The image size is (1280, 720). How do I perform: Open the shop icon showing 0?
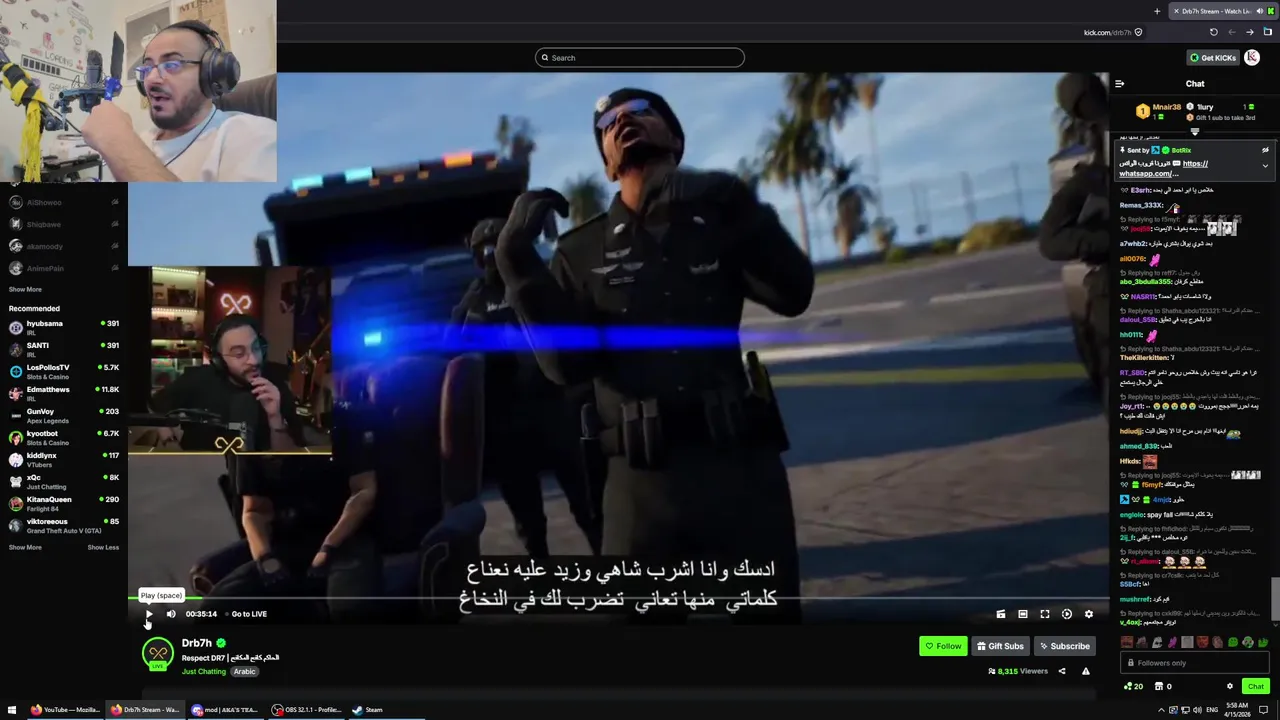pos(1163,686)
